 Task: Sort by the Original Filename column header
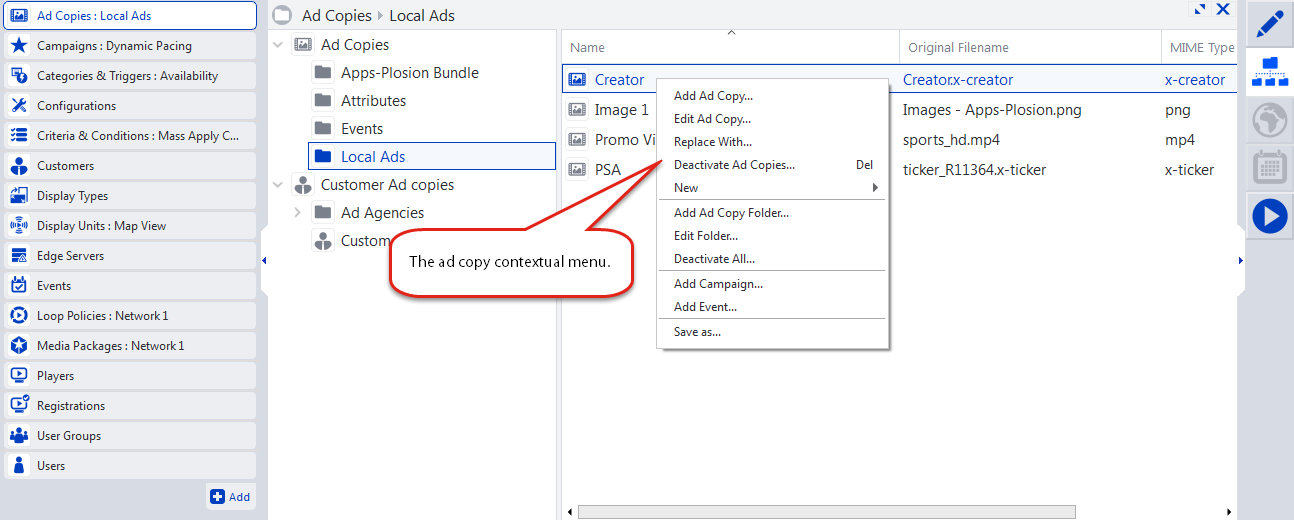pos(958,48)
